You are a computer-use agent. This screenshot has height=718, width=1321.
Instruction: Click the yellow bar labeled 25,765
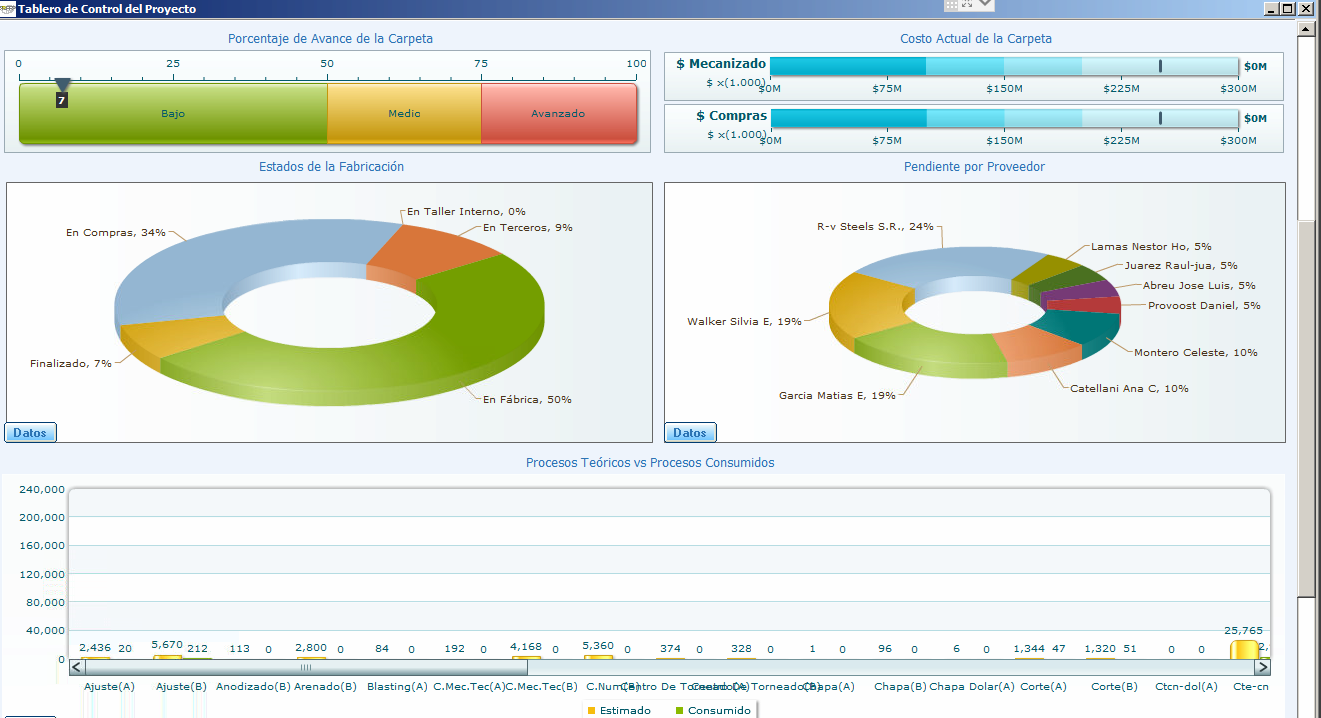click(1243, 650)
